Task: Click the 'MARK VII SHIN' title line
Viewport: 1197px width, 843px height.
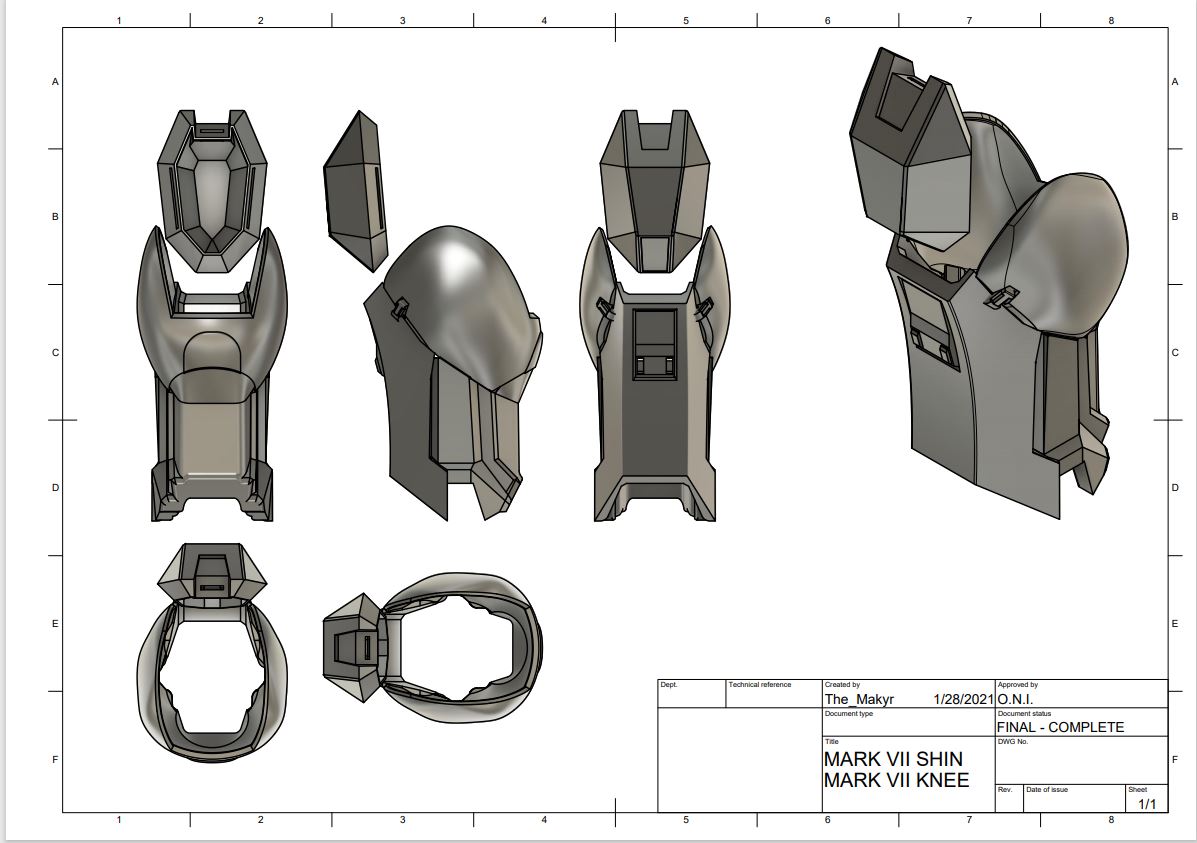Action: click(x=893, y=760)
